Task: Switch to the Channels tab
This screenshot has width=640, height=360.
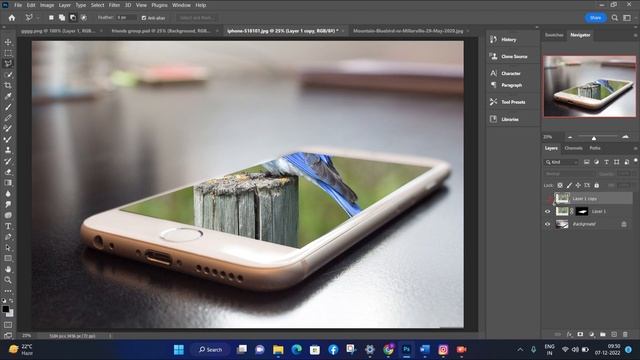Action: point(573,148)
